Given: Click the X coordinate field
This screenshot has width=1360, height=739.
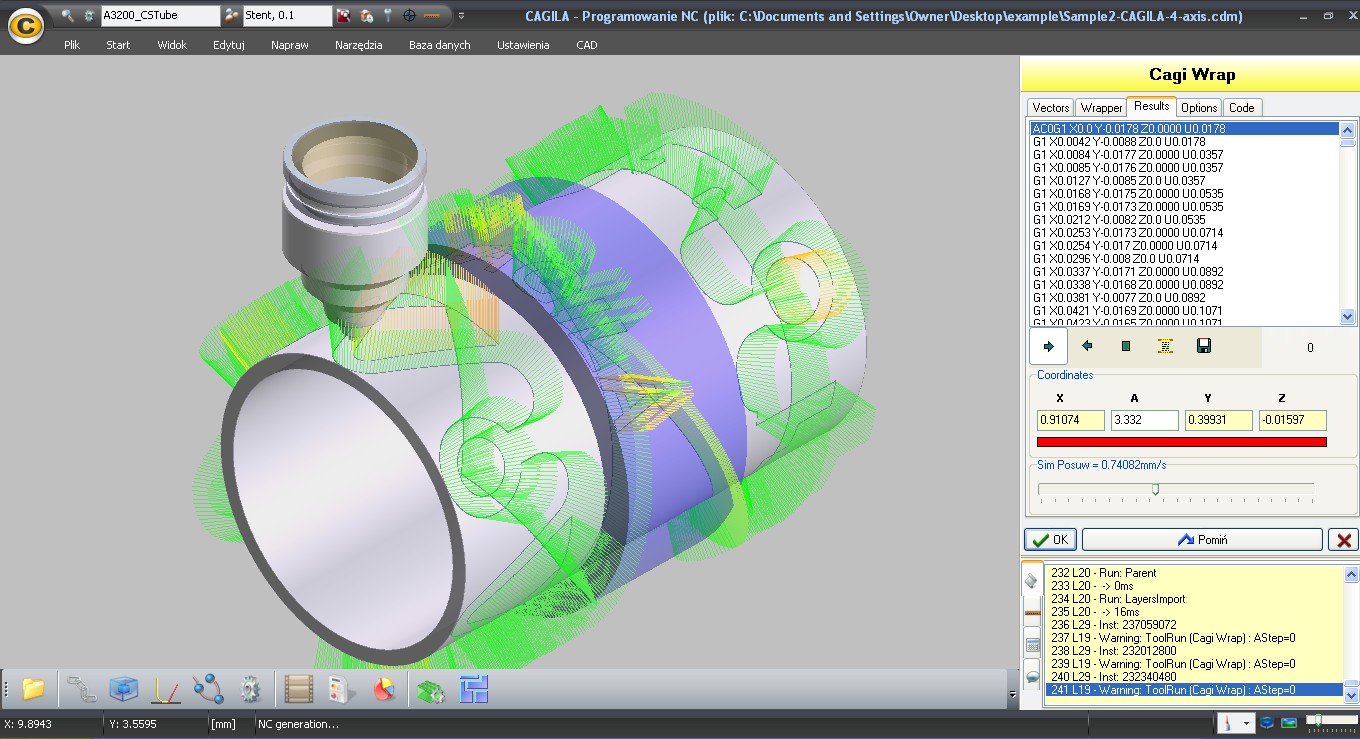Looking at the screenshot, I should click(x=1071, y=421).
